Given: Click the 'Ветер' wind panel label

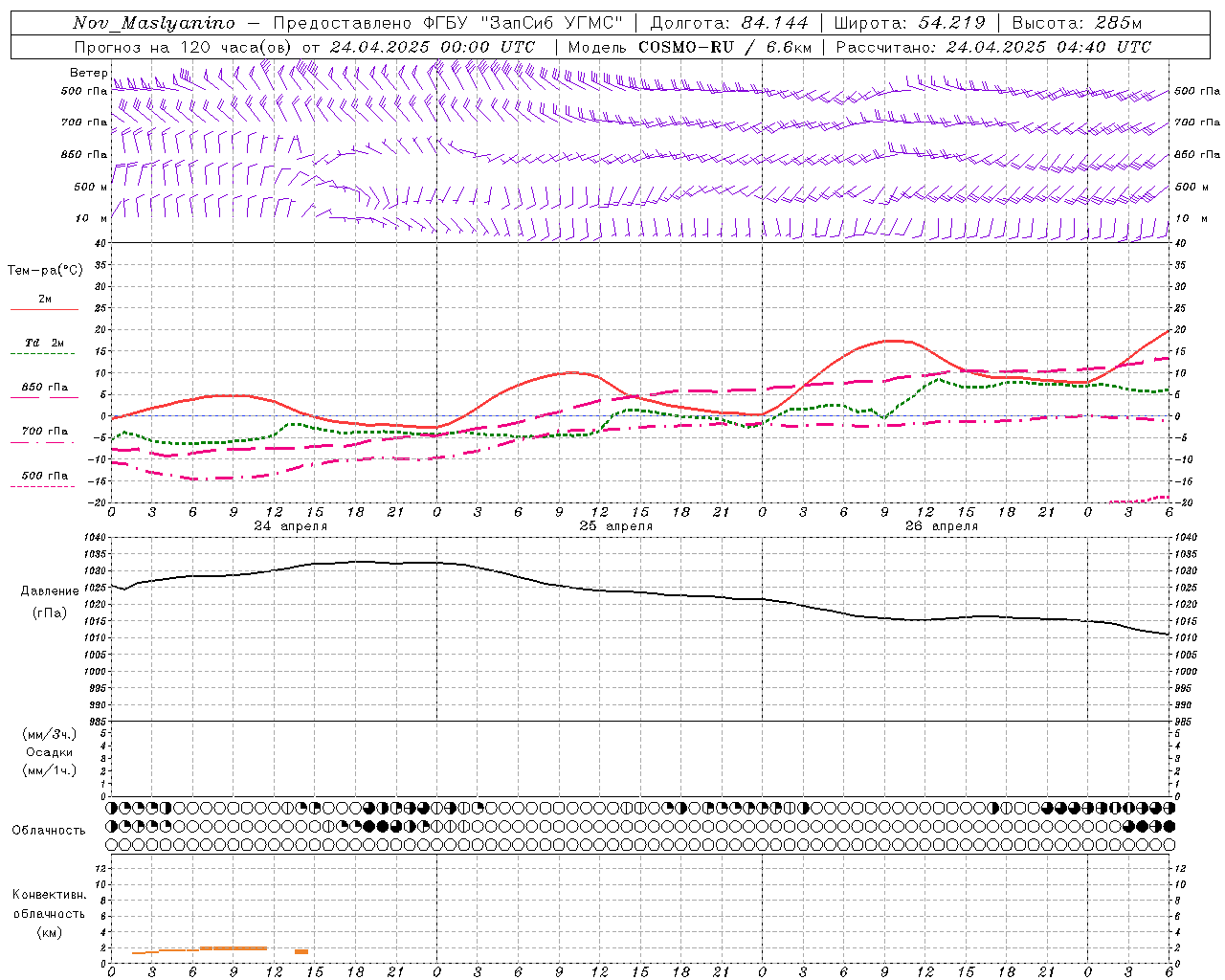Looking at the screenshot, I should (x=88, y=73).
